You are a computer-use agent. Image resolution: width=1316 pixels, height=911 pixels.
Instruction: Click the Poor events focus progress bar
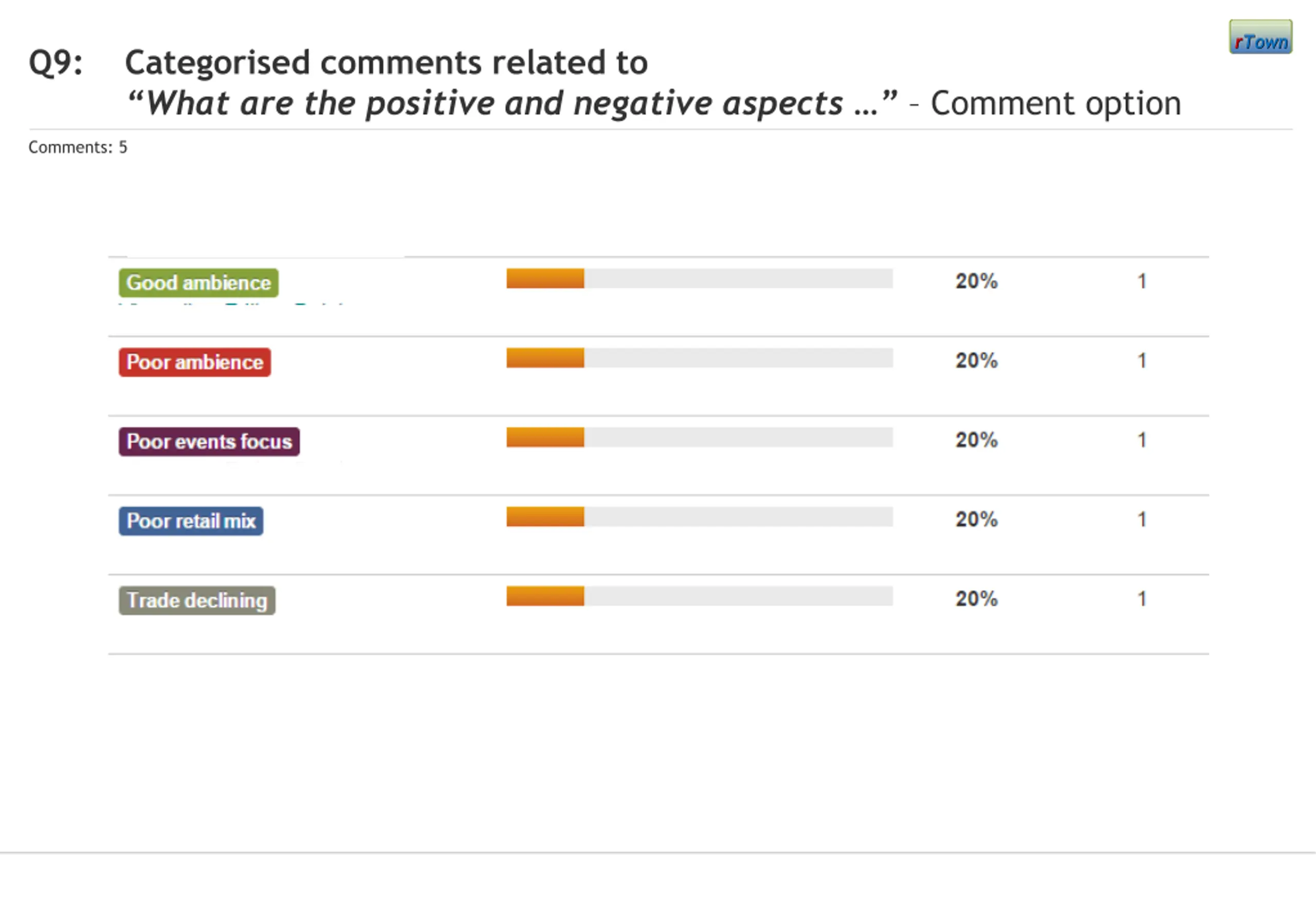tap(699, 437)
